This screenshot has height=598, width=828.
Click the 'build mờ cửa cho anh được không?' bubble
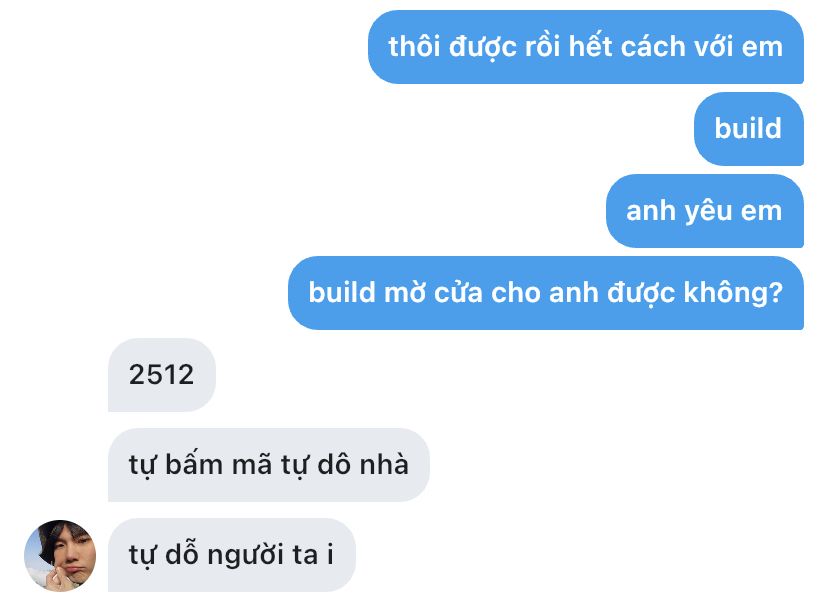[546, 293]
